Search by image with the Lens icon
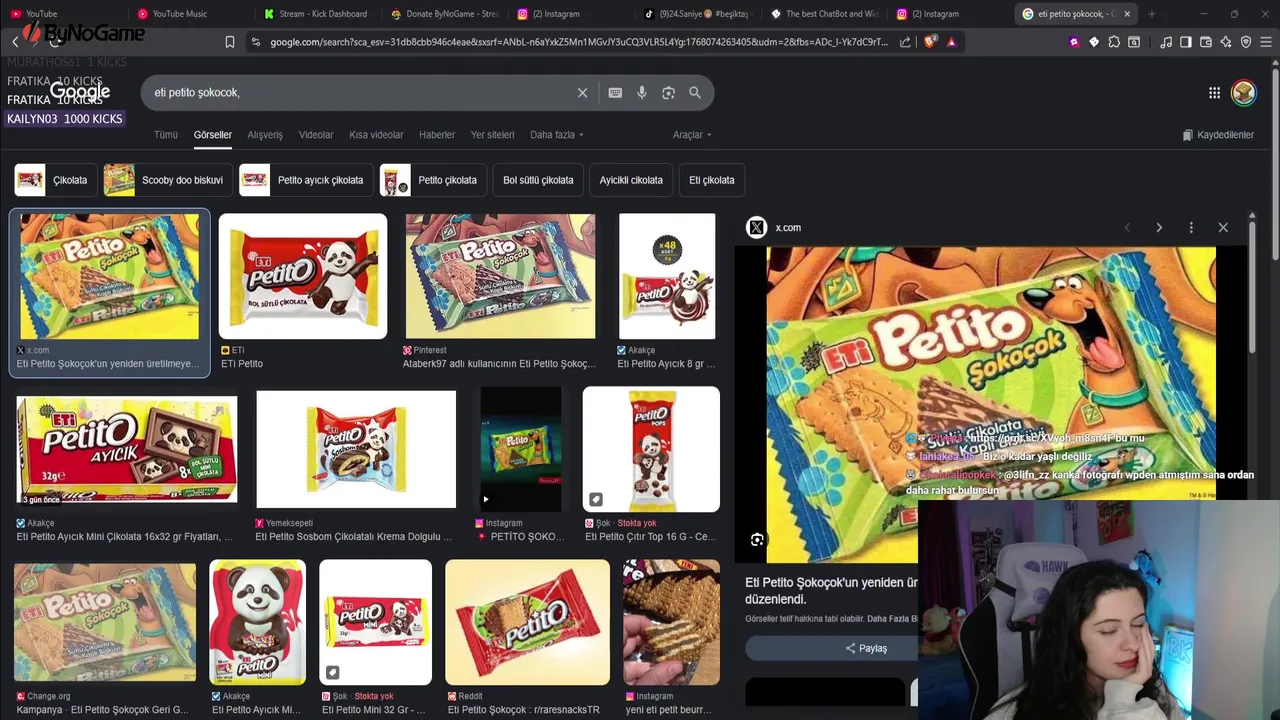Viewport: 1280px width, 720px height. [668, 93]
